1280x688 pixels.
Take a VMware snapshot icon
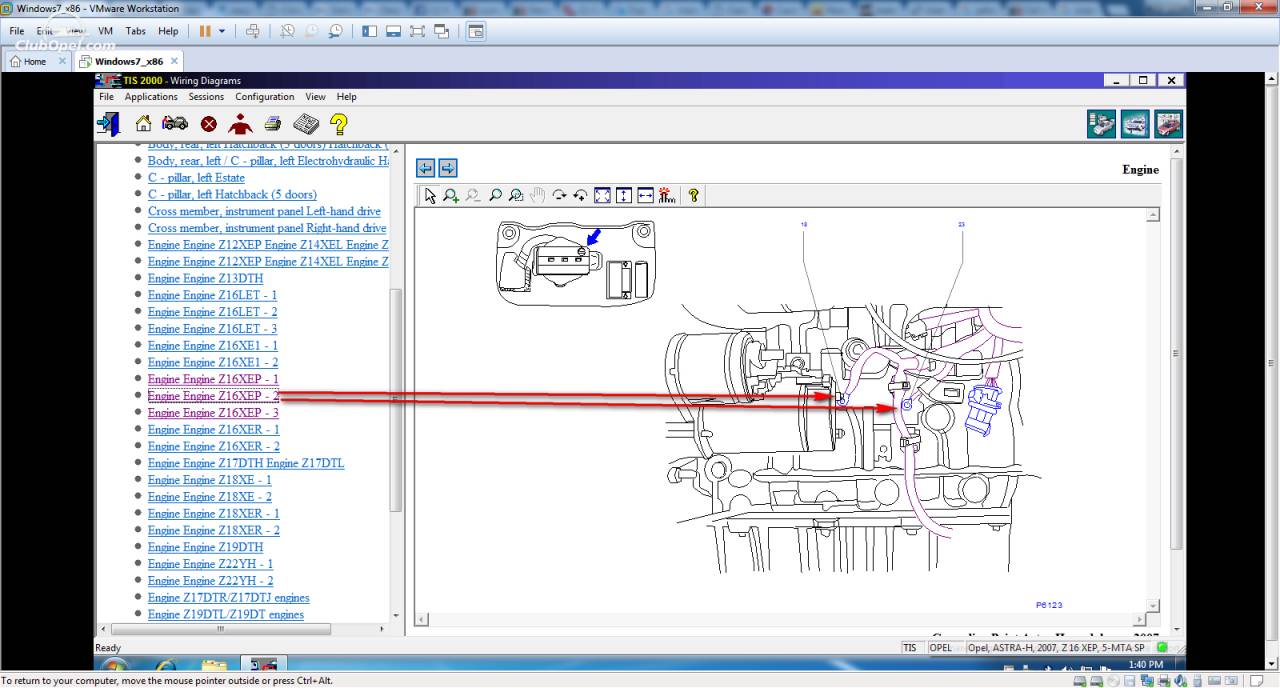287,31
